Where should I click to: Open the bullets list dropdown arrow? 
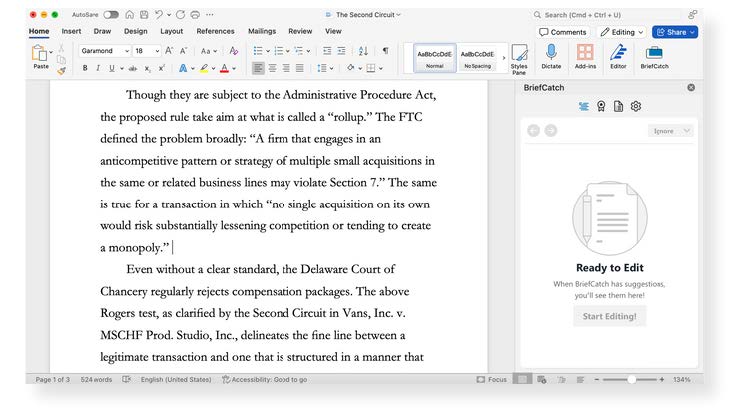(268, 51)
